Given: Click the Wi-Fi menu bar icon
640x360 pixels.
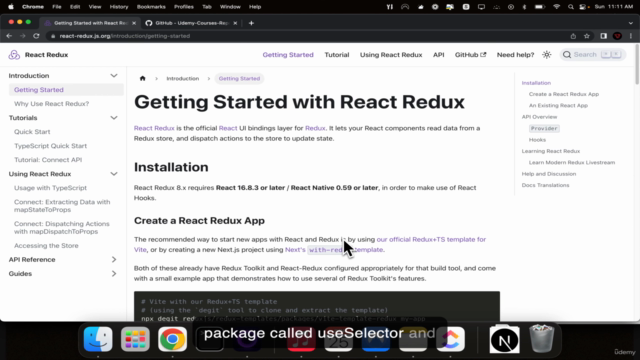Looking at the screenshot, I should [556, 7].
